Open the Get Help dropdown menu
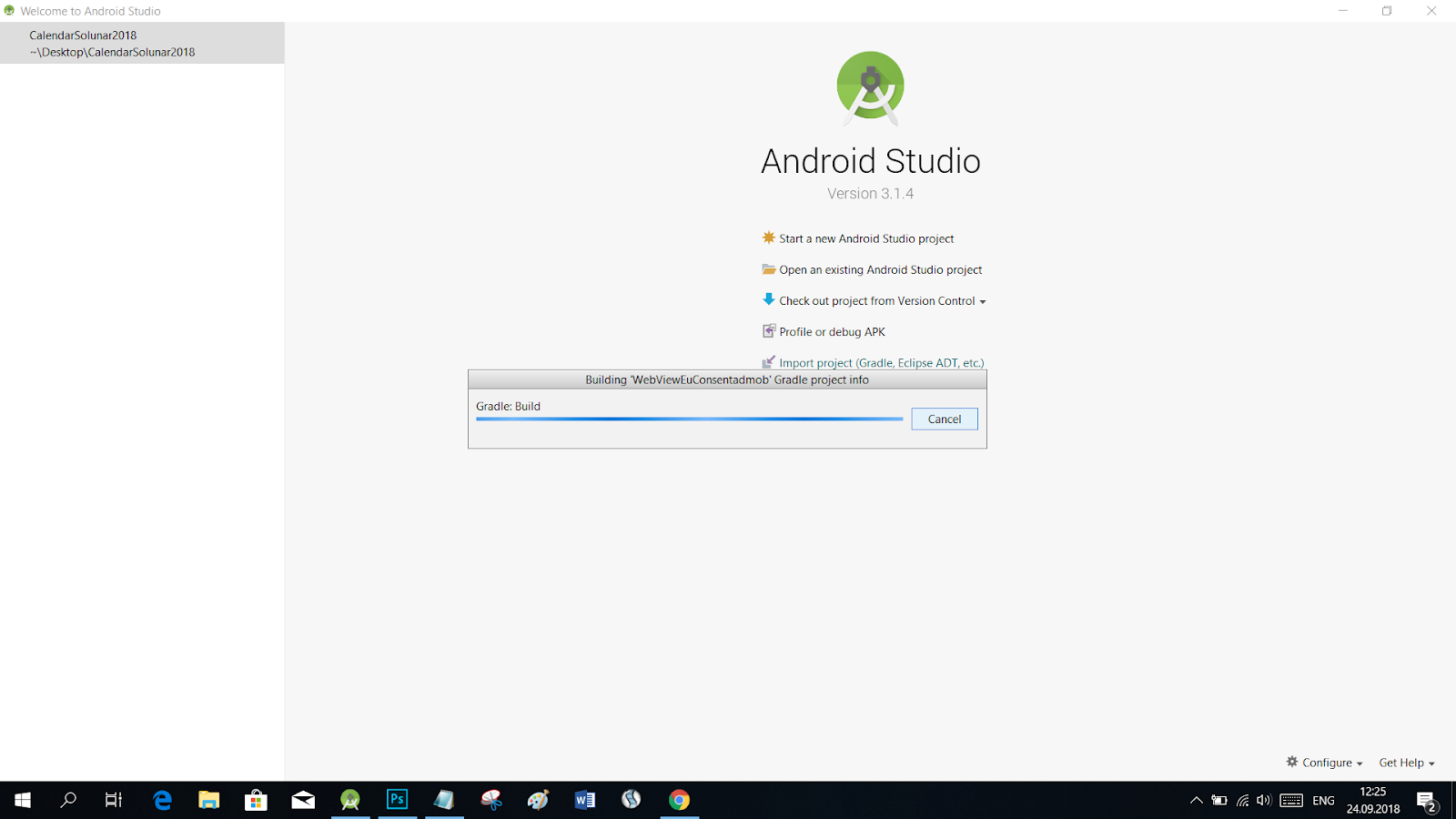1456x819 pixels. tap(1407, 763)
